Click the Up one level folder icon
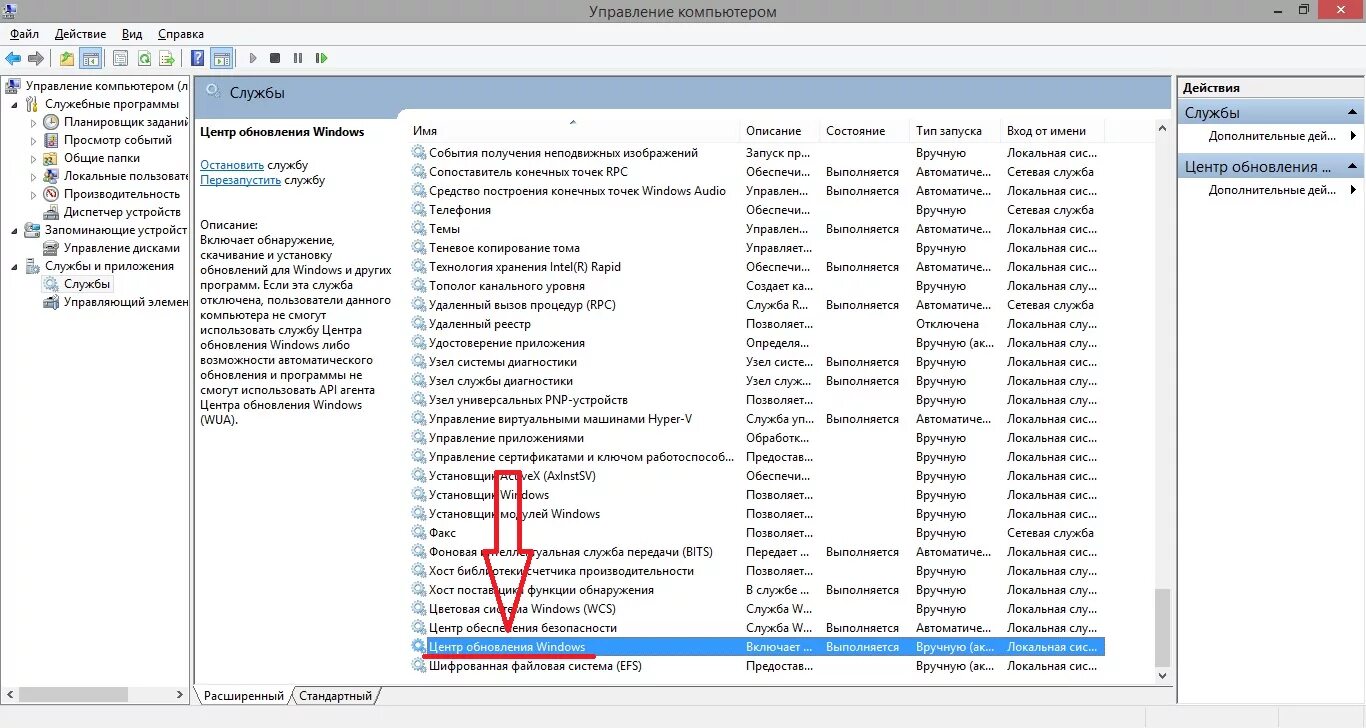Image resolution: width=1366 pixels, height=728 pixels. [67, 59]
